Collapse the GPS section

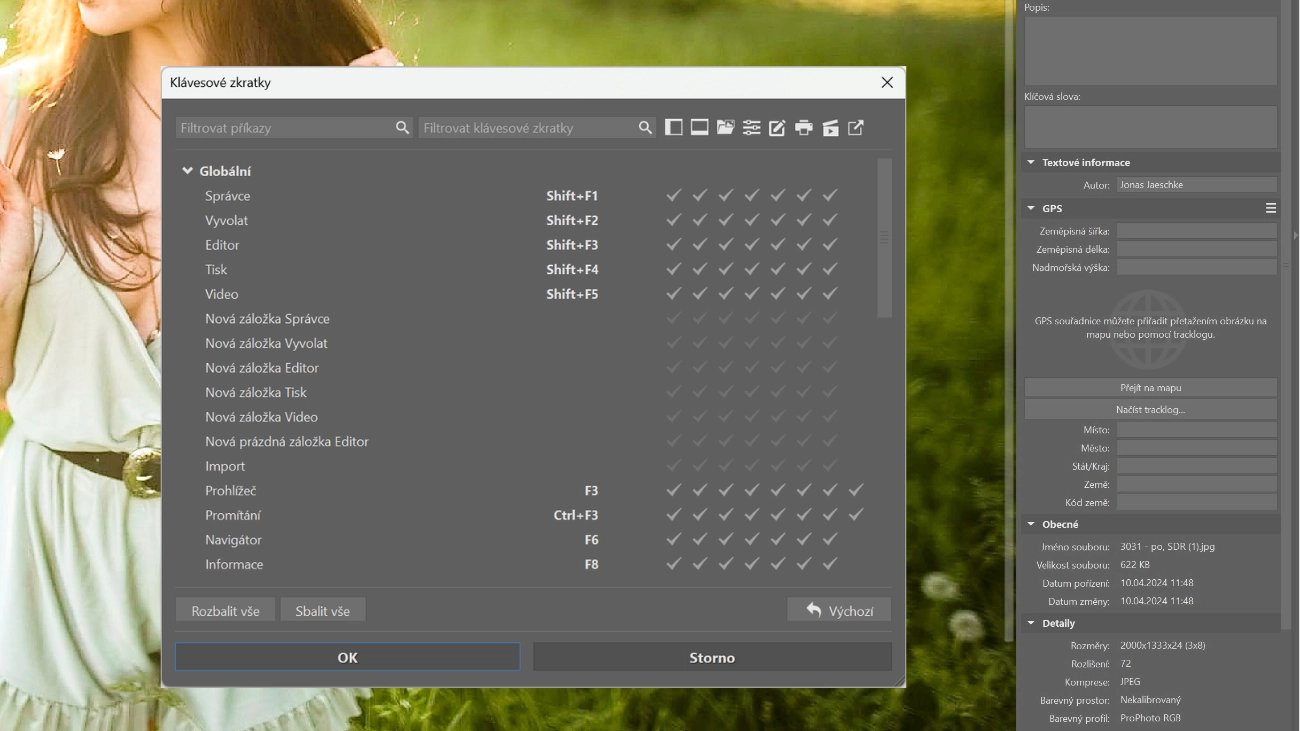[x=1031, y=208]
